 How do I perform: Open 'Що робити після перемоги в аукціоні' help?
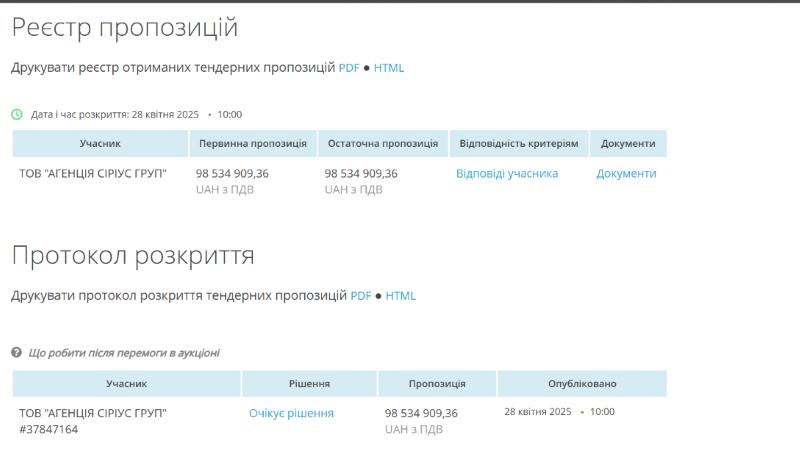click(124, 353)
